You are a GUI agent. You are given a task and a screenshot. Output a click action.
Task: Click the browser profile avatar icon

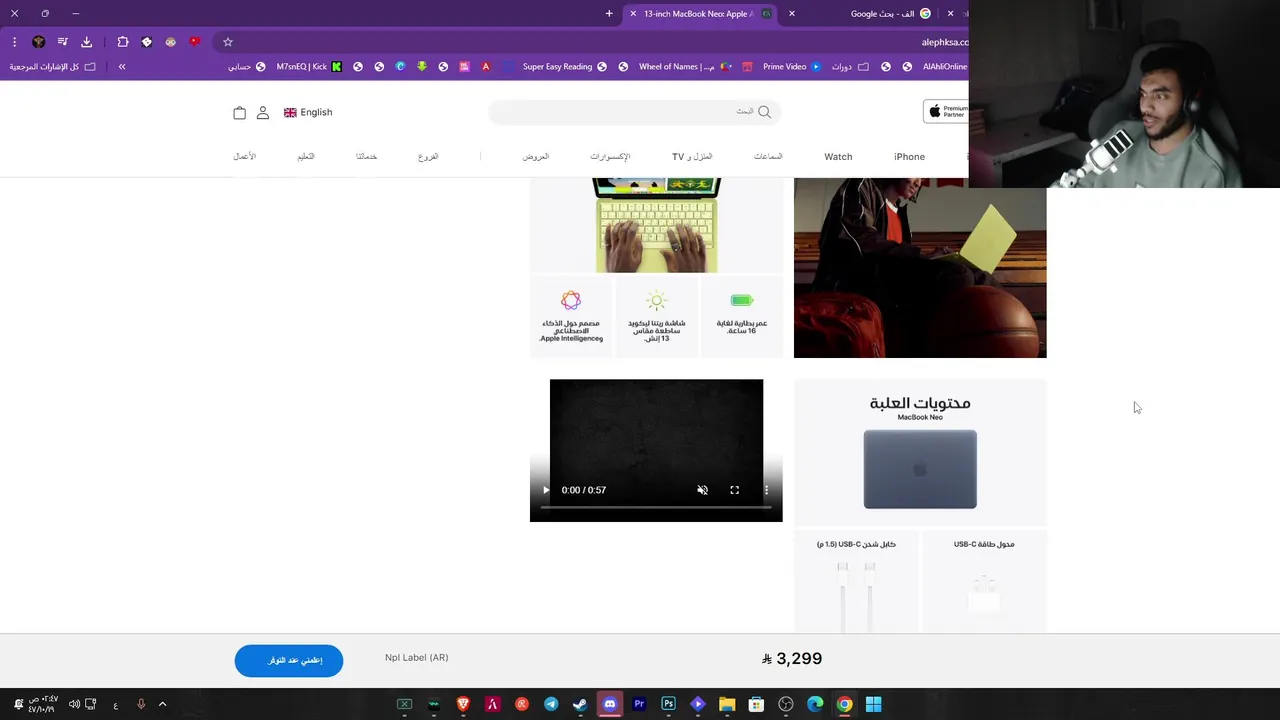point(39,42)
